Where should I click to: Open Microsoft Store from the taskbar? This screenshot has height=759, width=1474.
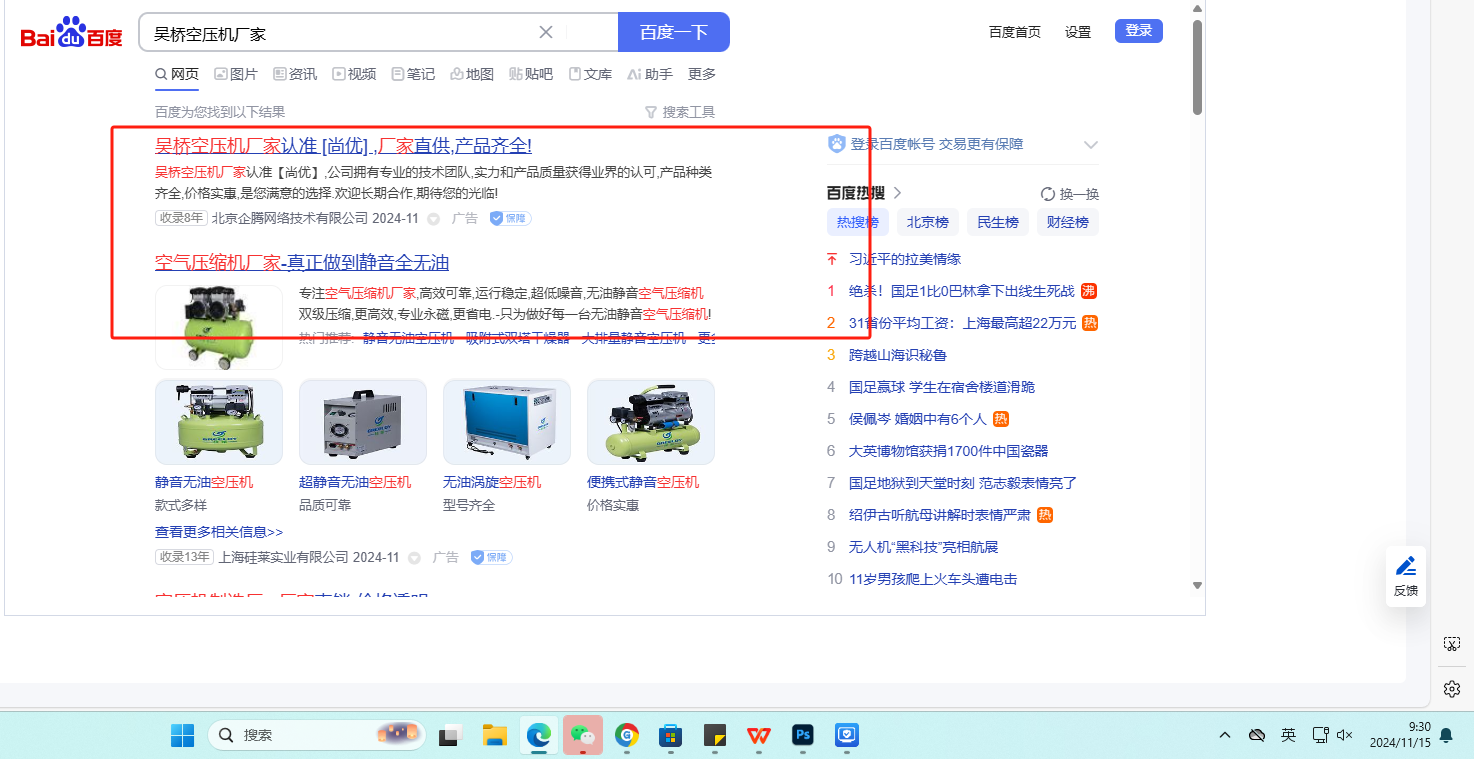click(671, 735)
